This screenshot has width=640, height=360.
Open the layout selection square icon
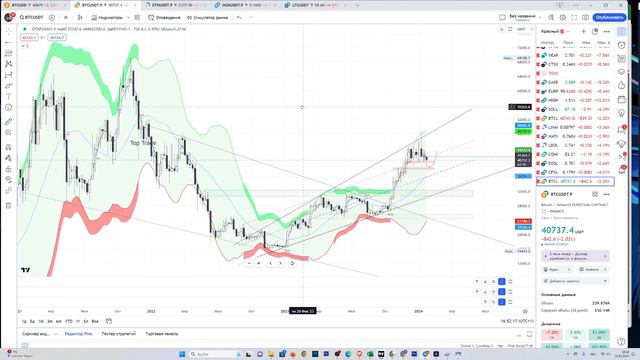[x=502, y=17]
